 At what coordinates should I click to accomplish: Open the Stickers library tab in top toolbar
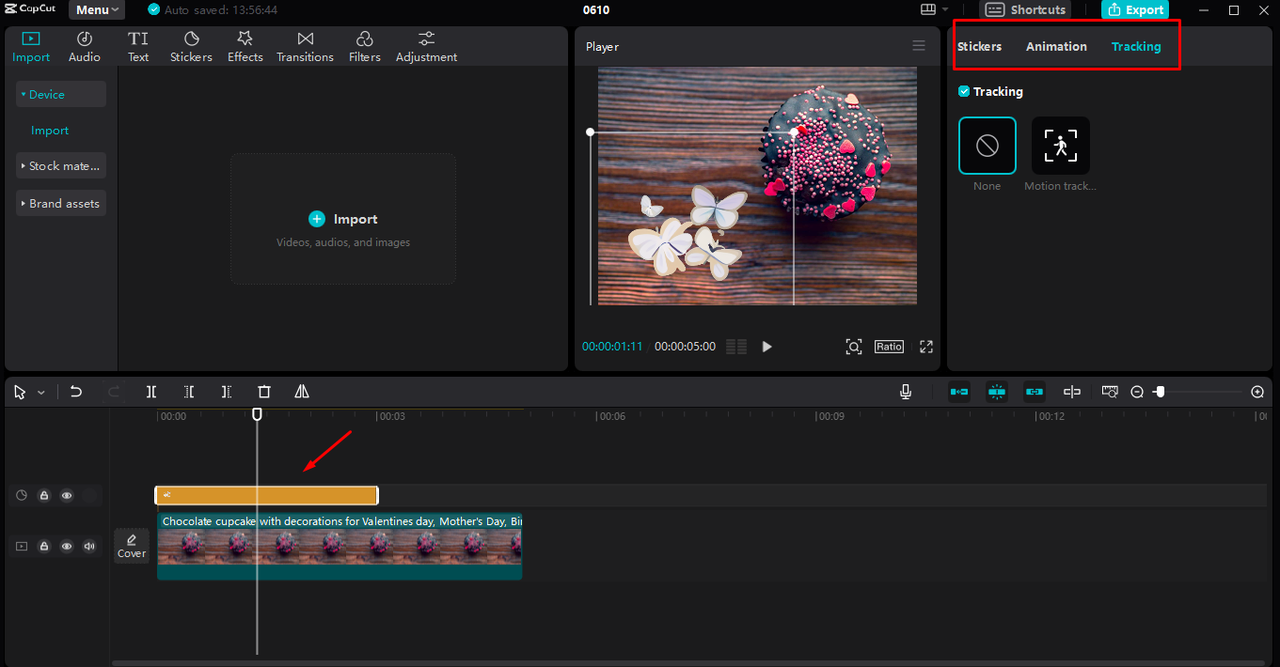[191, 47]
